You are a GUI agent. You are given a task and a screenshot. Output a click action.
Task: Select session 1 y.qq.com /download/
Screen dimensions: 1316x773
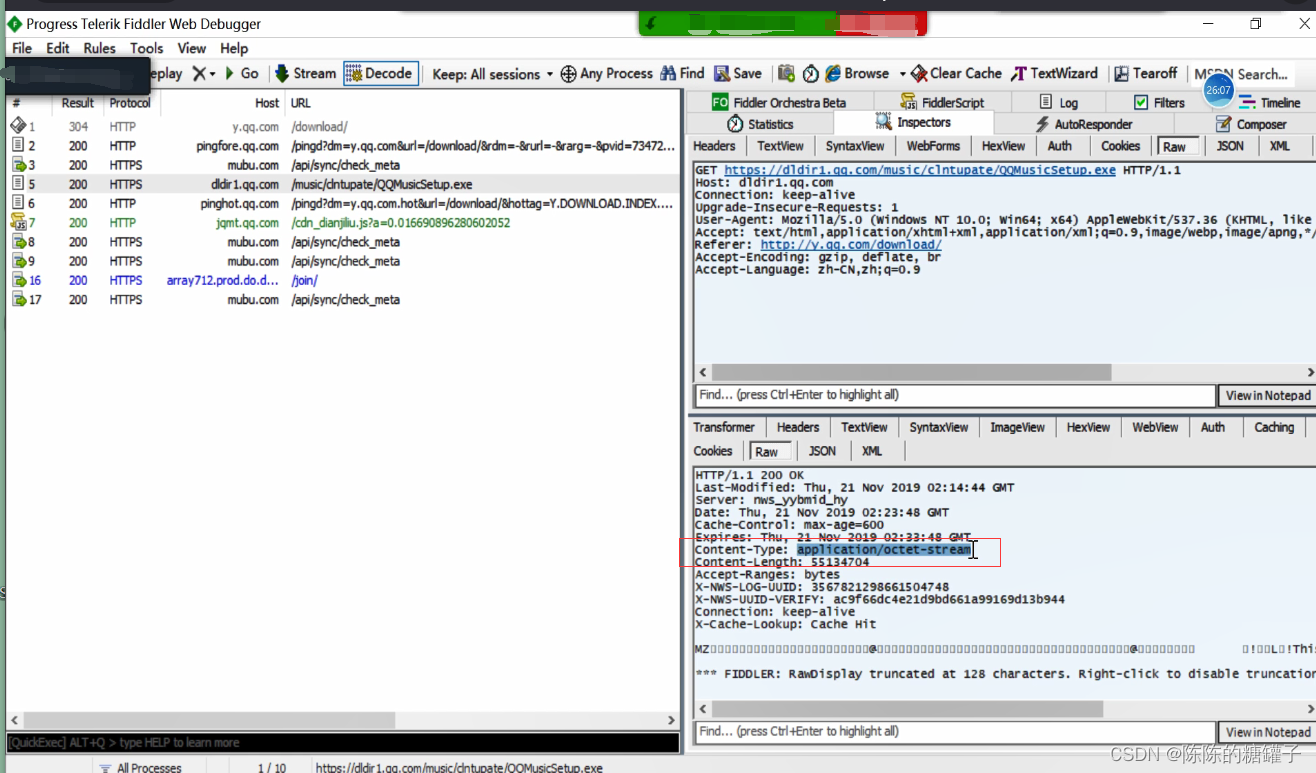click(343, 127)
